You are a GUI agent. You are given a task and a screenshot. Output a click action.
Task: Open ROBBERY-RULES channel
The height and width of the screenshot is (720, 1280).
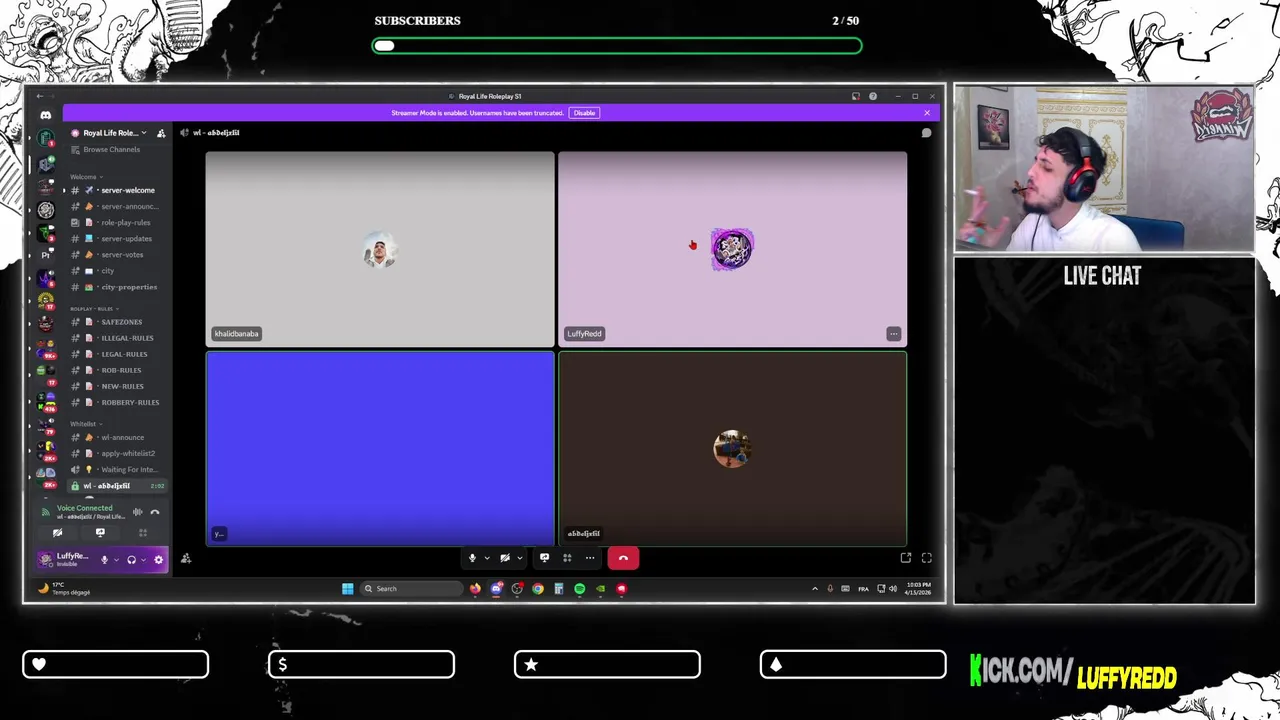point(117,402)
